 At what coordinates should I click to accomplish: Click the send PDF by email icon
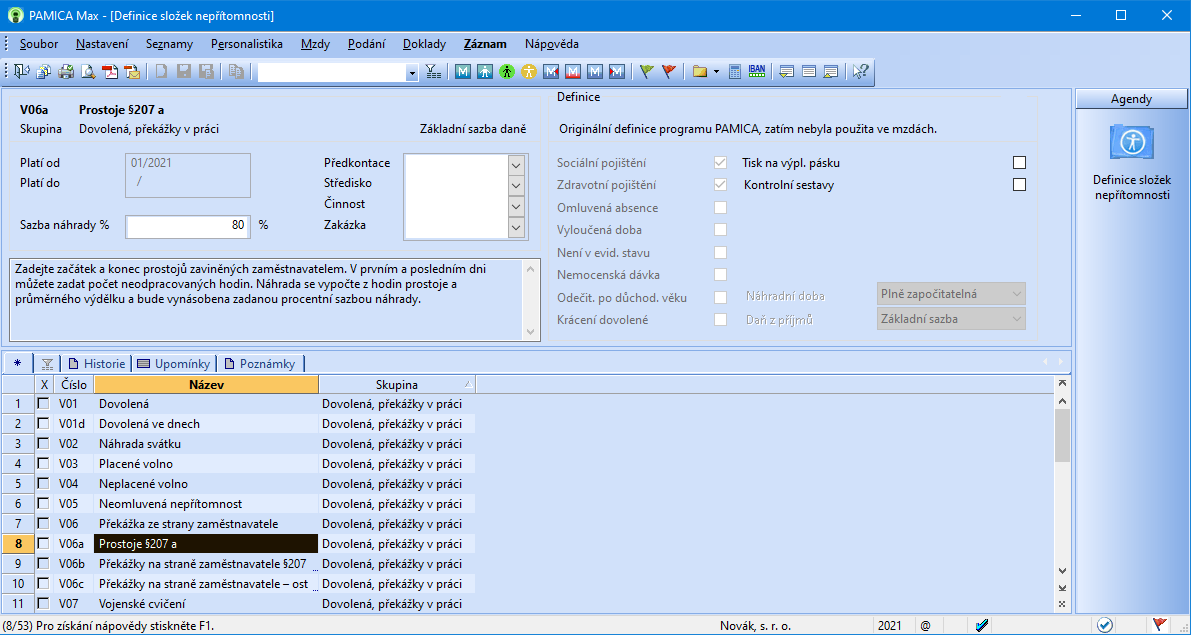tap(132, 71)
